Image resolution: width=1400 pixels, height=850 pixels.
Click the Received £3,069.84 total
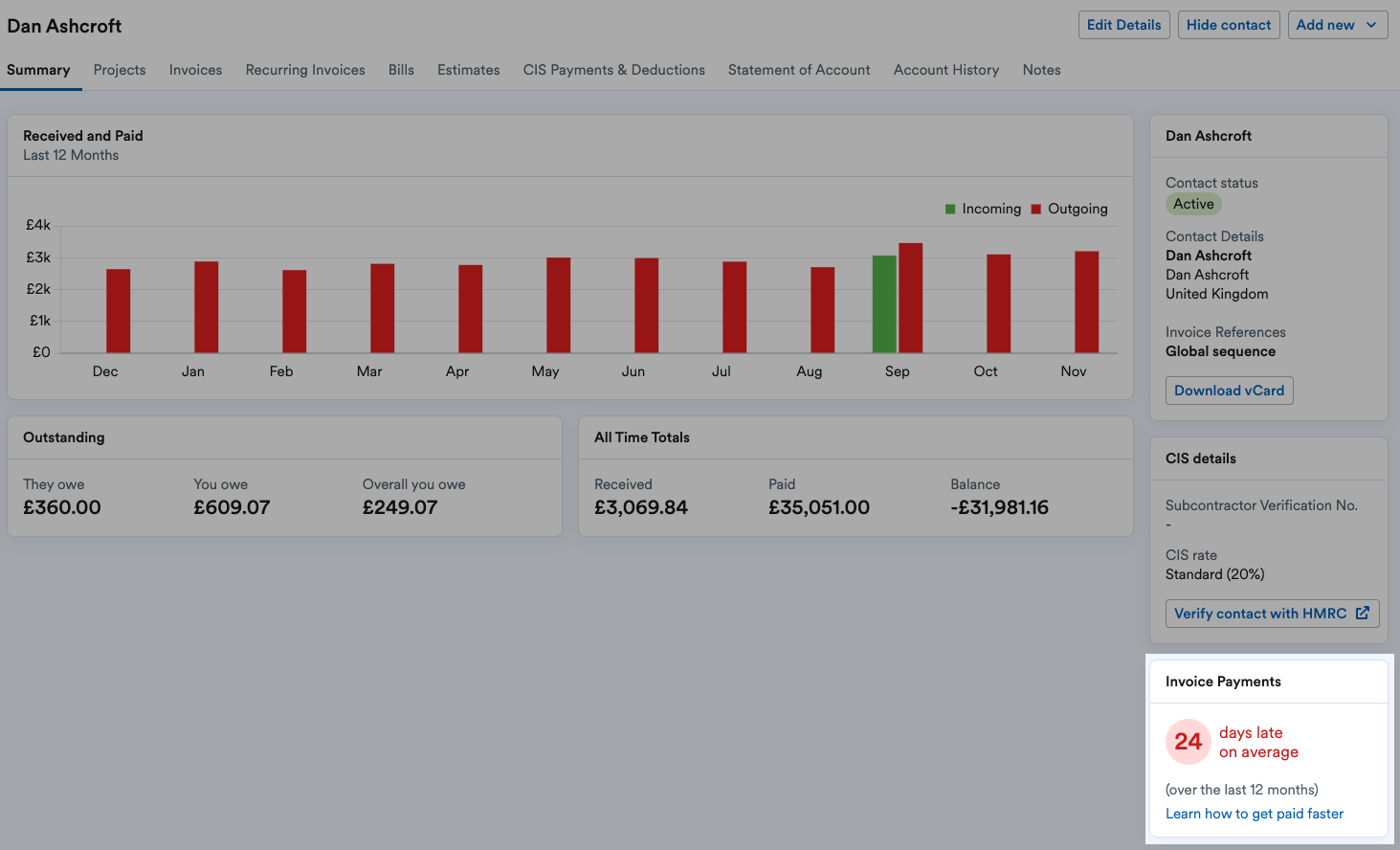[x=641, y=507]
